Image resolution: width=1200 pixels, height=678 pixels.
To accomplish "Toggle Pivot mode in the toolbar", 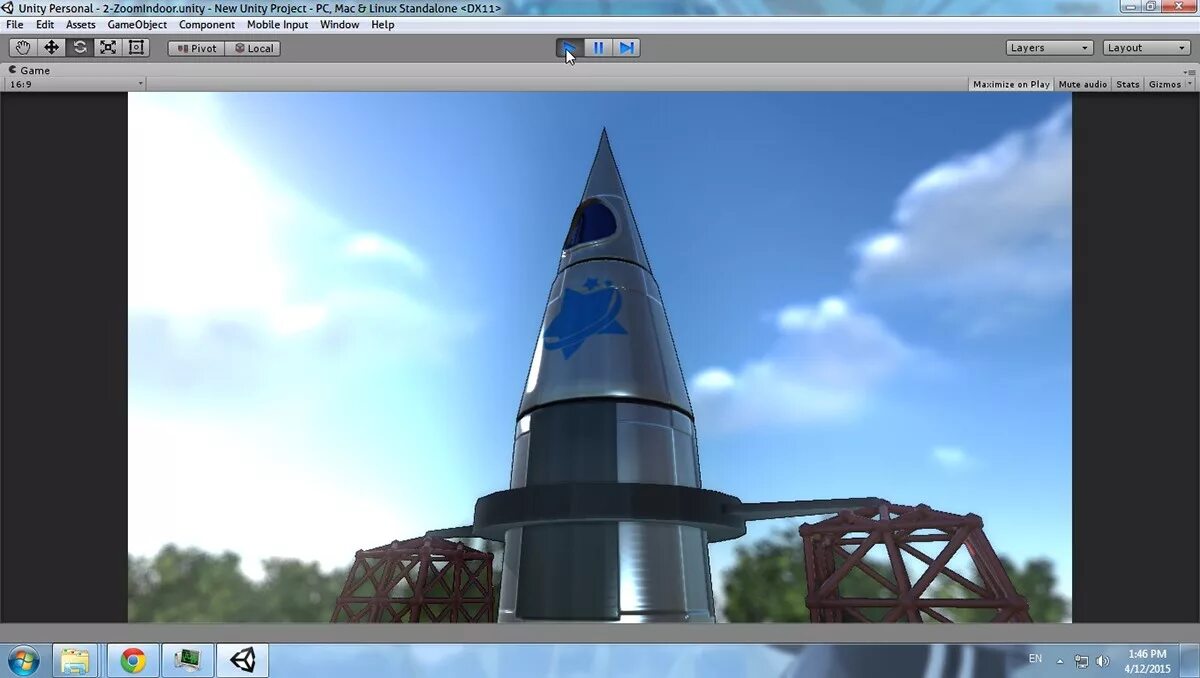I will [195, 47].
